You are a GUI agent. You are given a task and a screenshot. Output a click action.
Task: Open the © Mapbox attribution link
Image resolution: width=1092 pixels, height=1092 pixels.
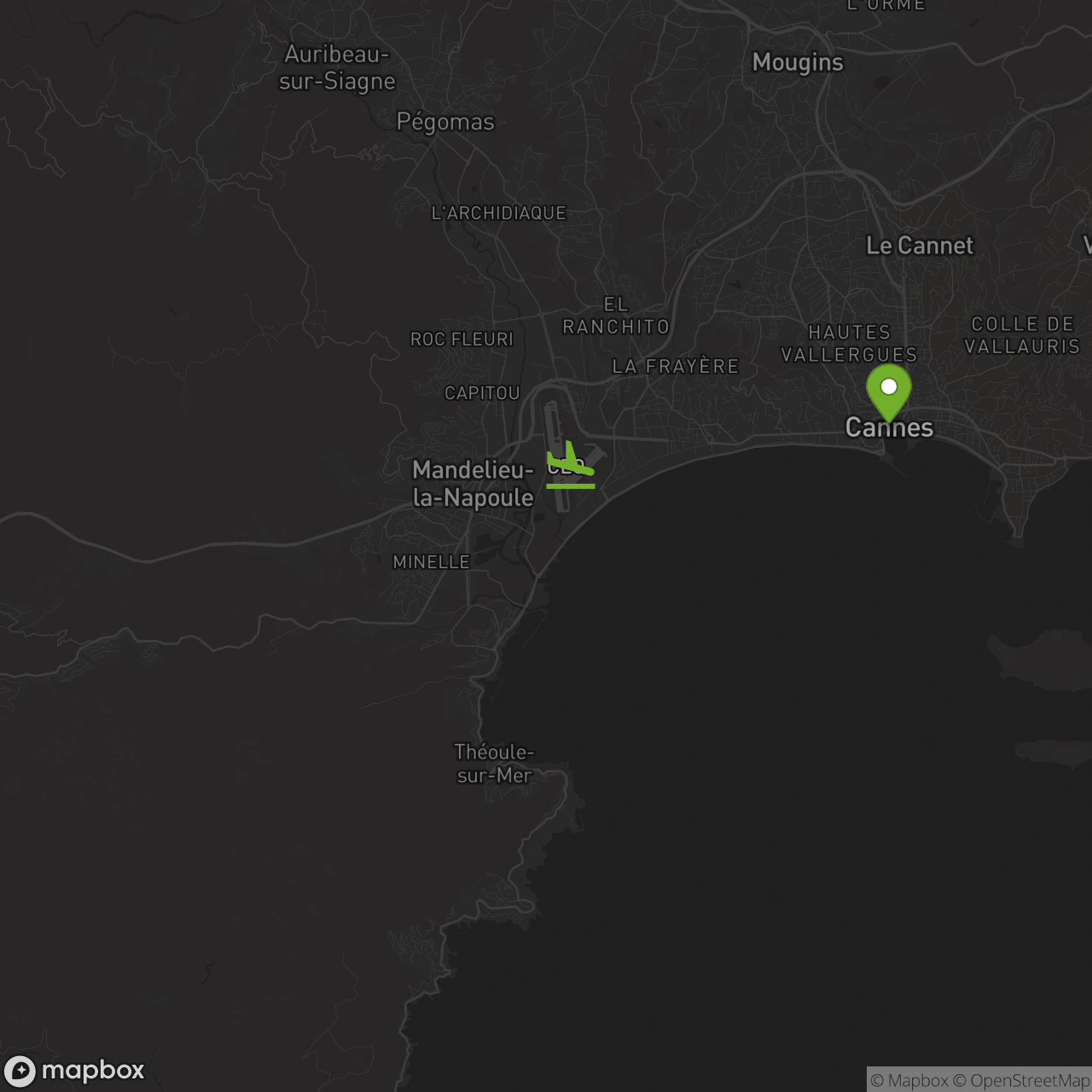[909, 1080]
